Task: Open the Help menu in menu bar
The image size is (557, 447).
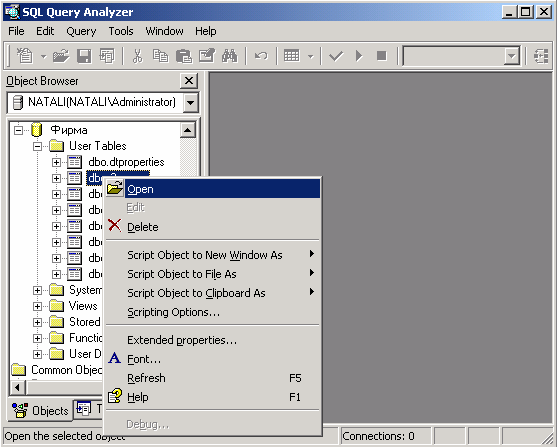Action: click(x=206, y=31)
